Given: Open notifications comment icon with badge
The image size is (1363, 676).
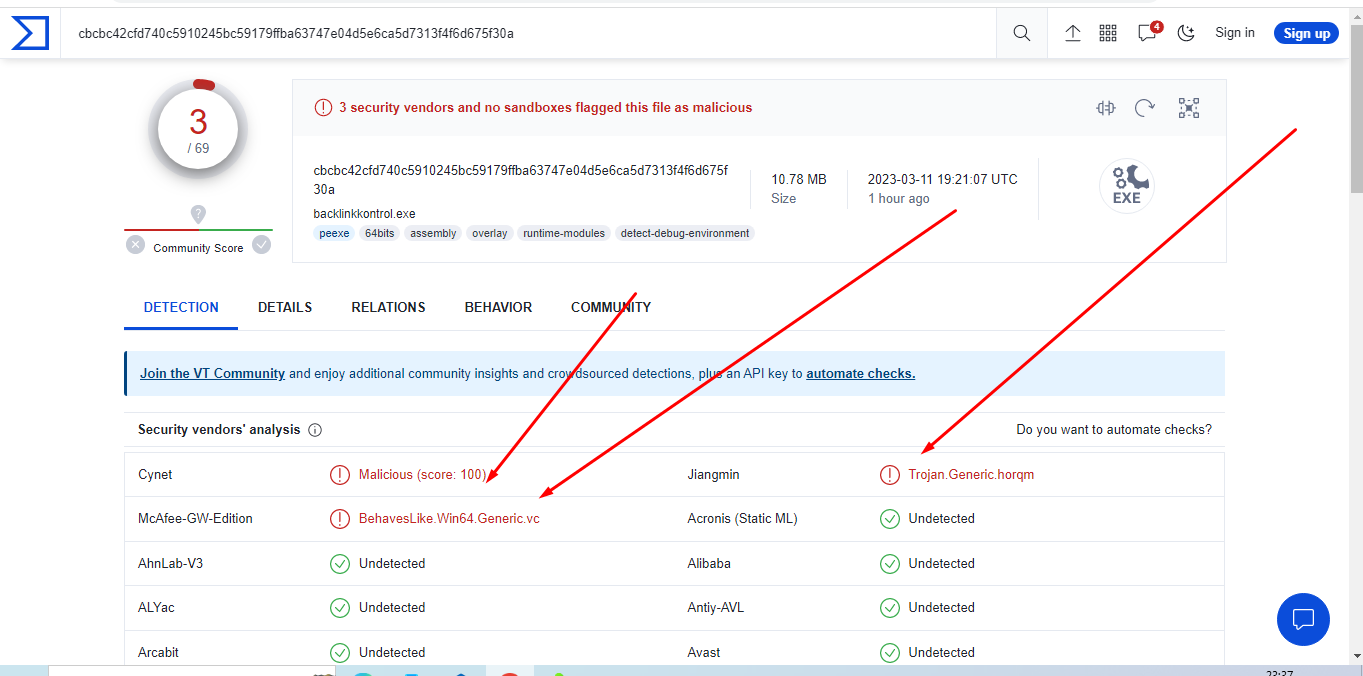Looking at the screenshot, I should pyautogui.click(x=1148, y=32).
